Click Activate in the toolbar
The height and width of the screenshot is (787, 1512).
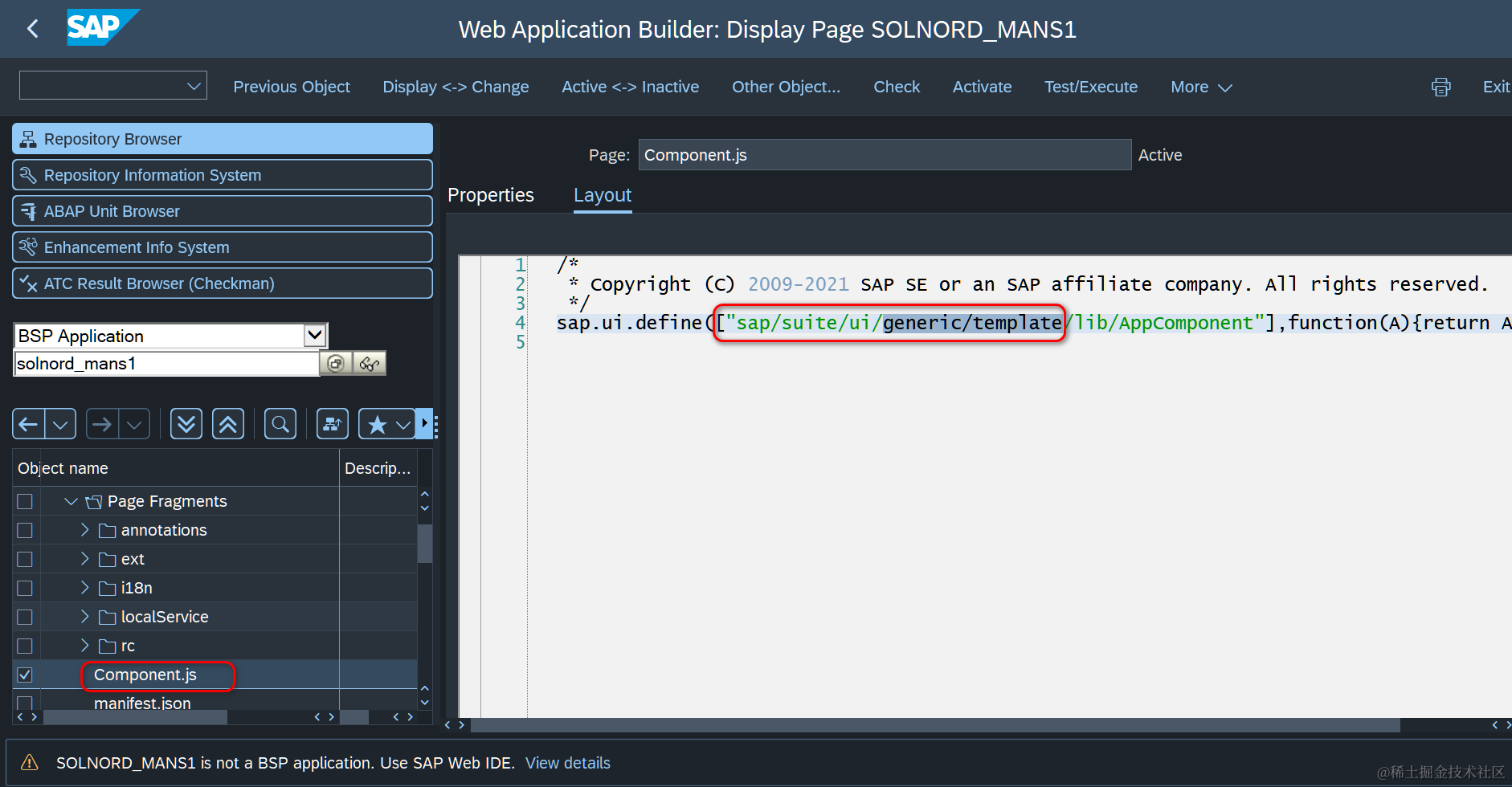[982, 87]
